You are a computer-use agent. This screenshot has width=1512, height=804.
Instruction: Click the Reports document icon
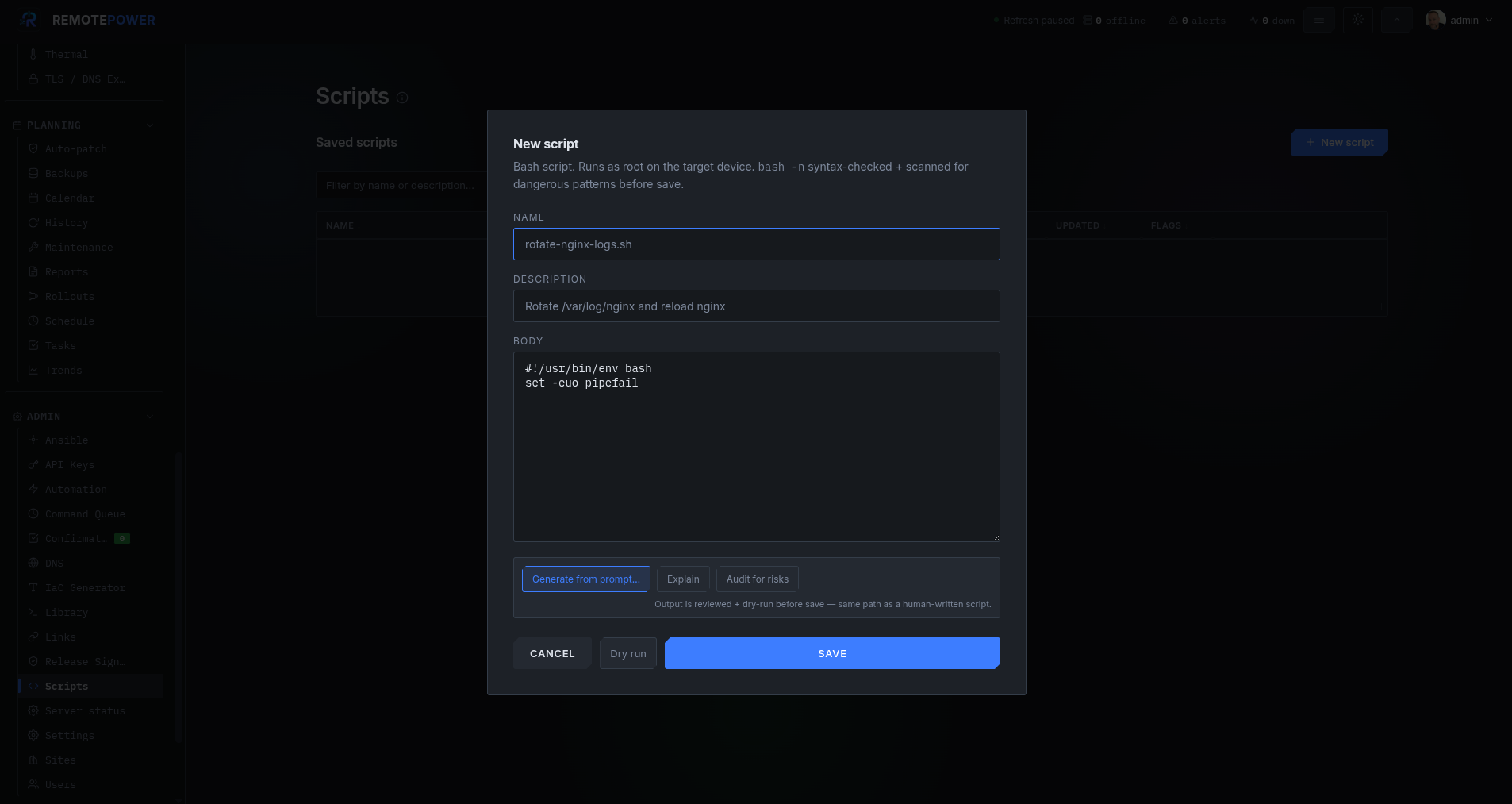coord(33,271)
